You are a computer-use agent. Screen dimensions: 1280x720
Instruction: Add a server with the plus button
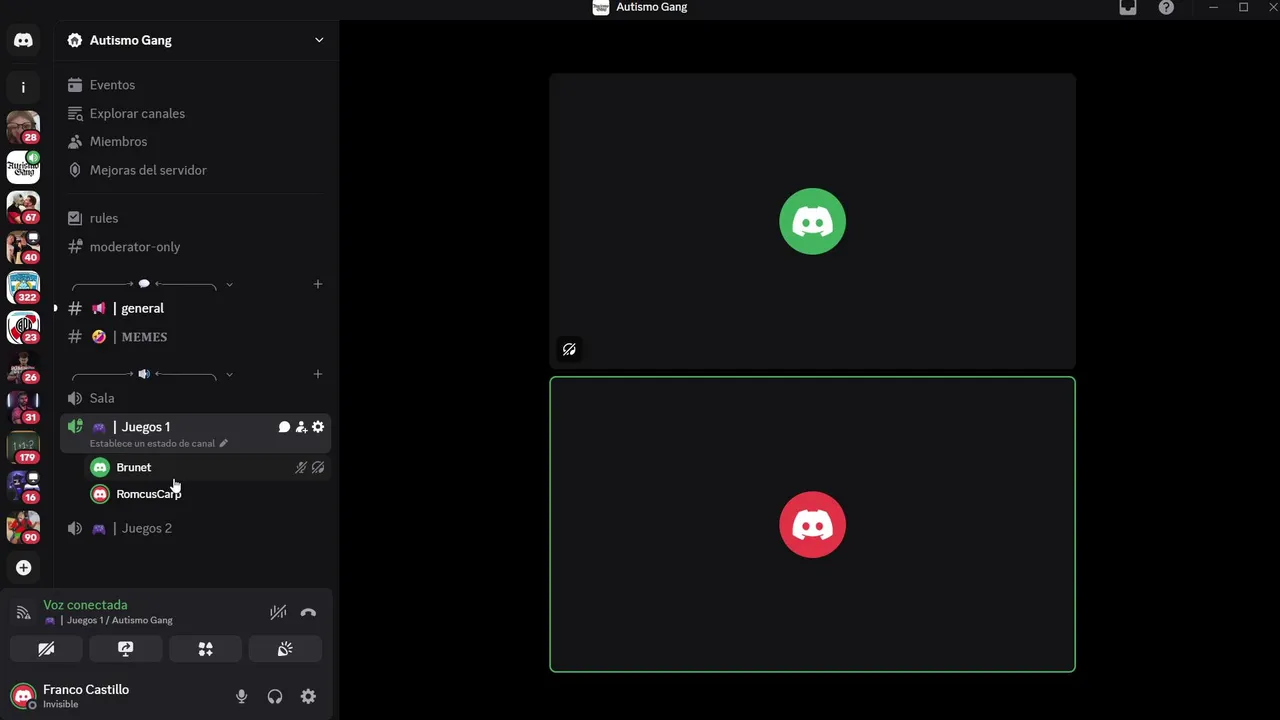click(23, 567)
